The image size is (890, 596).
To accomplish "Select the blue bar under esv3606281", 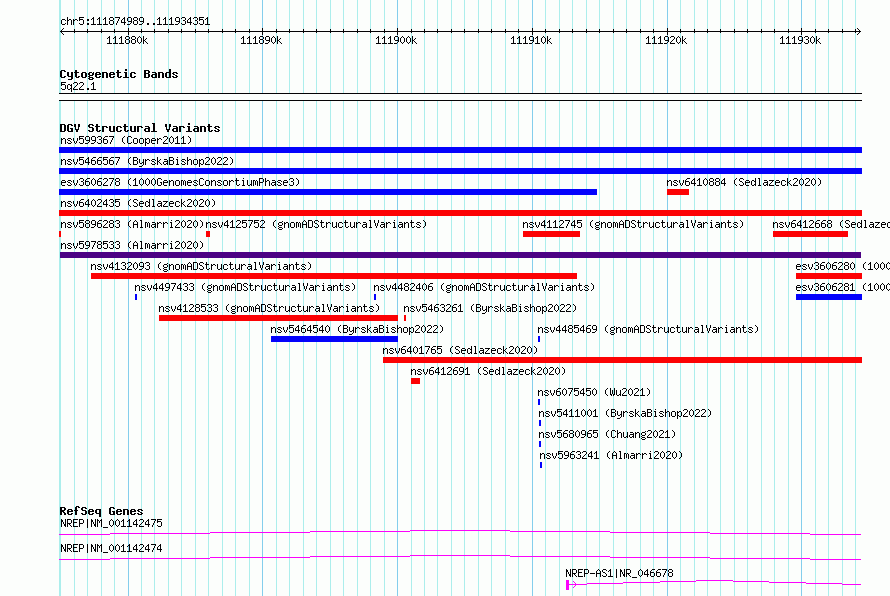I will pos(829,297).
